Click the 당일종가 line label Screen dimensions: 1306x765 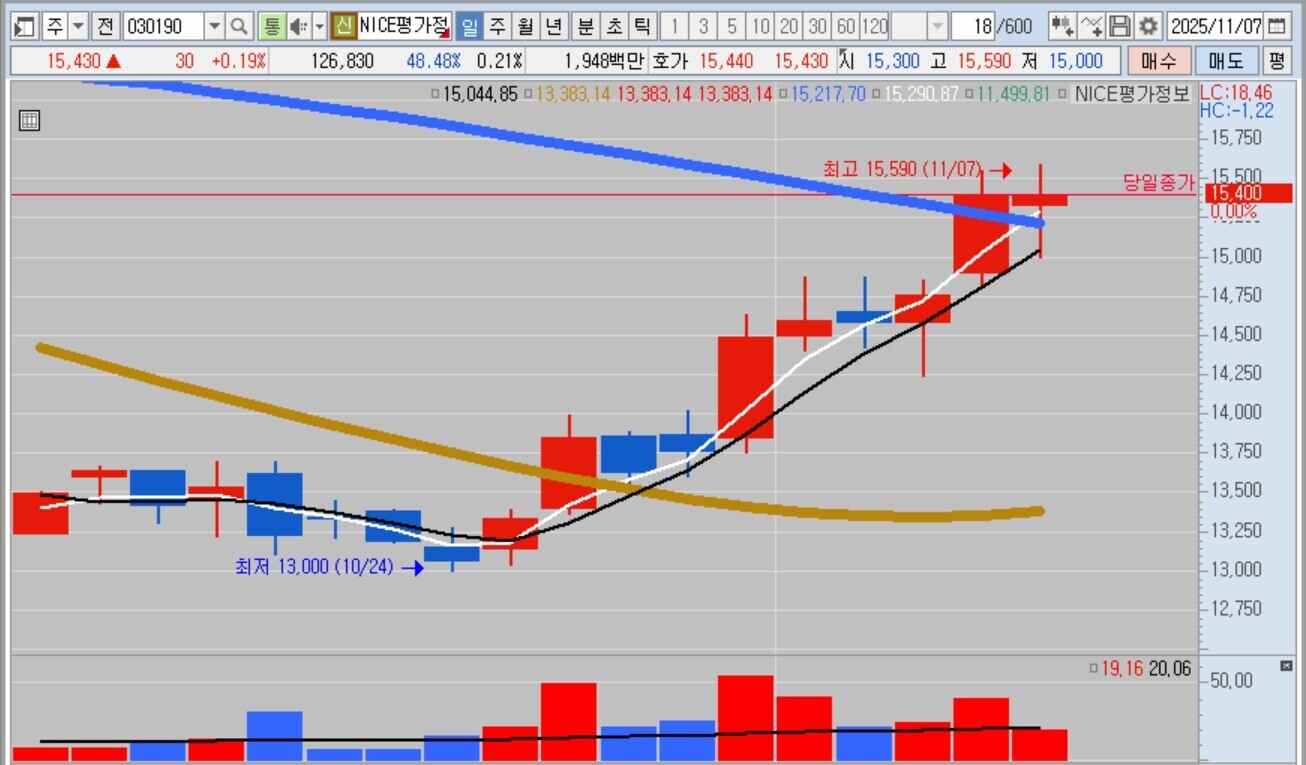point(1160,183)
